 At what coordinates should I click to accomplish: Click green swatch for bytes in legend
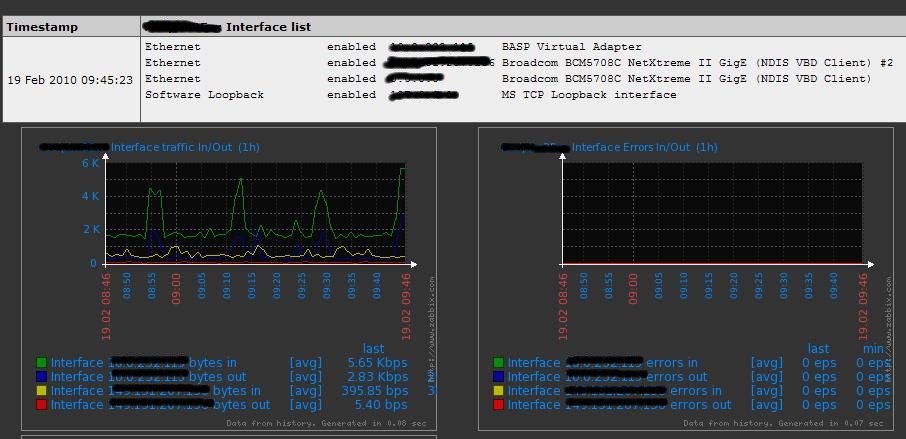tap(42, 363)
